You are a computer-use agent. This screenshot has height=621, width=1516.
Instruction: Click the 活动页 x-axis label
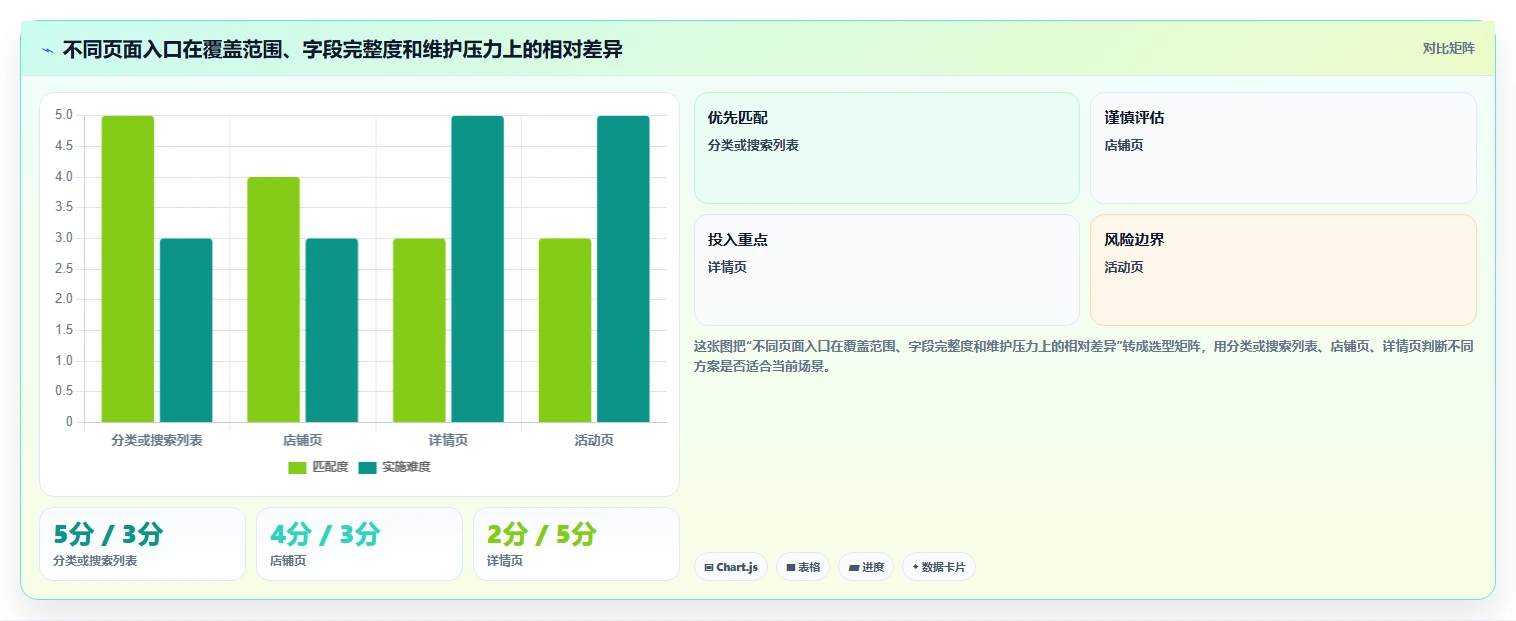point(594,440)
